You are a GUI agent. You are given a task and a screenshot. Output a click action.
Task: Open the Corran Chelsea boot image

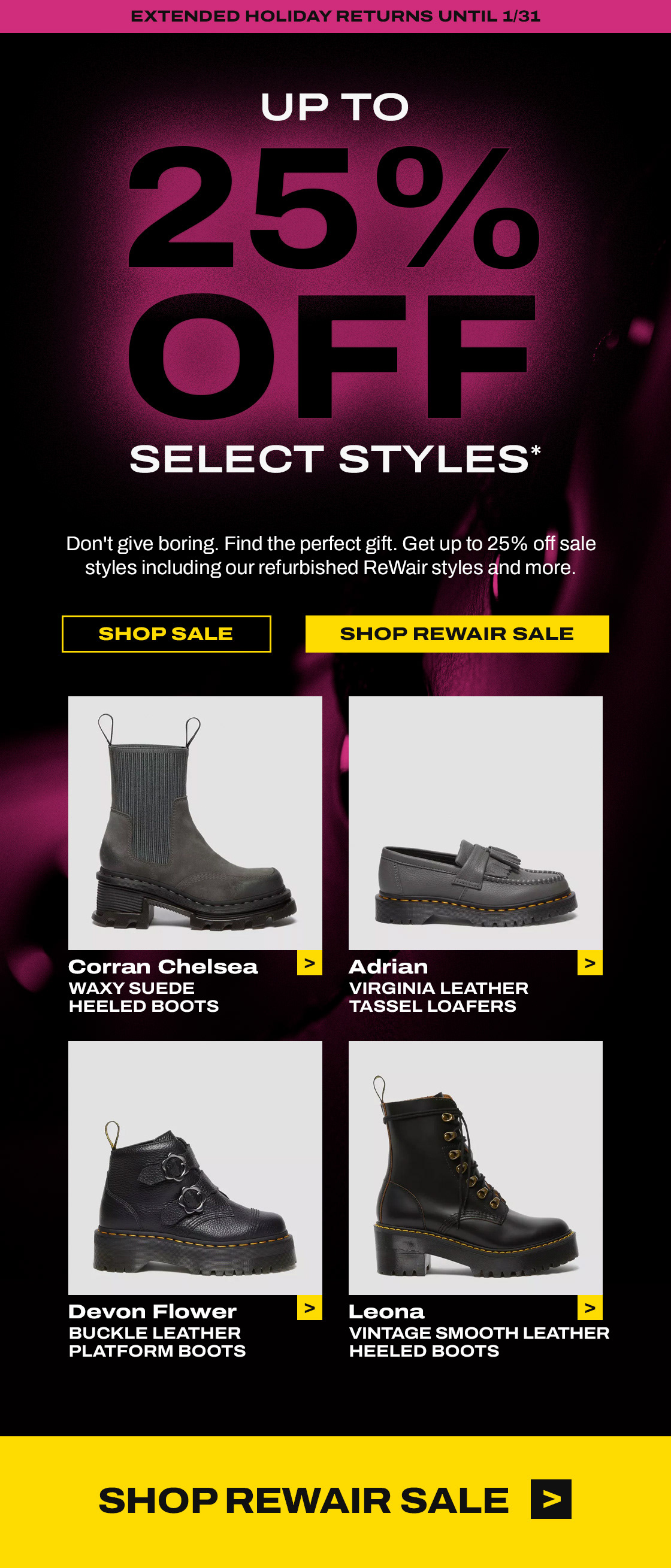click(x=195, y=823)
